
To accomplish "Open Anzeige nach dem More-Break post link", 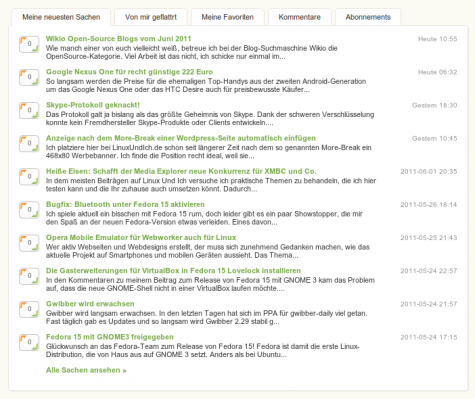I will (x=181, y=138).
